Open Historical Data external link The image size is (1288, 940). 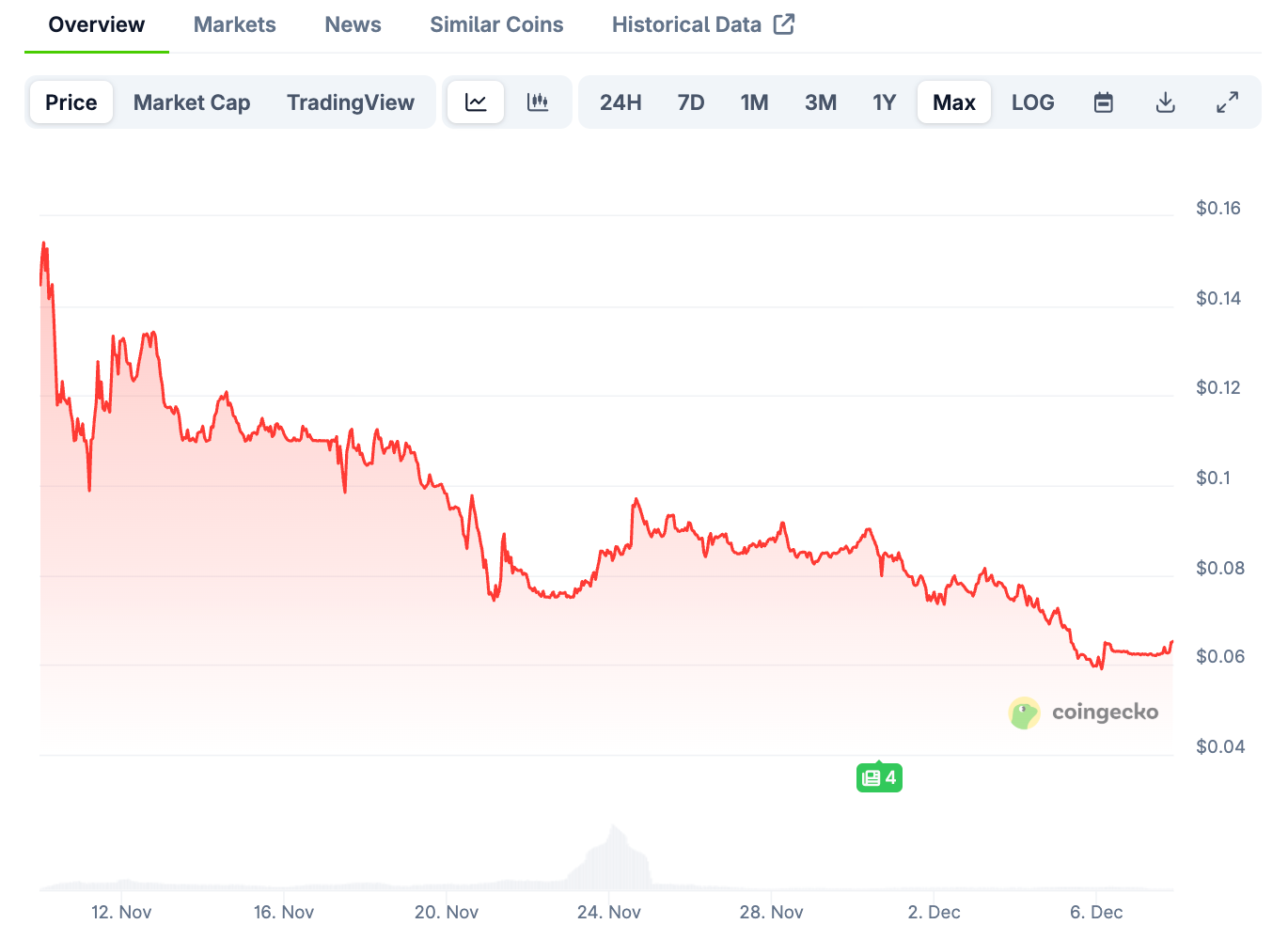(702, 24)
